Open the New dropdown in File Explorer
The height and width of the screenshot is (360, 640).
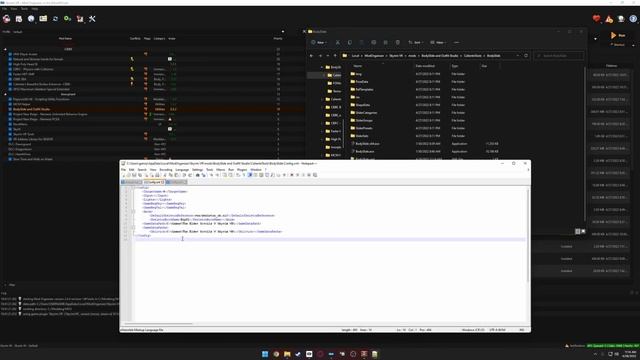pyautogui.click(x=319, y=42)
